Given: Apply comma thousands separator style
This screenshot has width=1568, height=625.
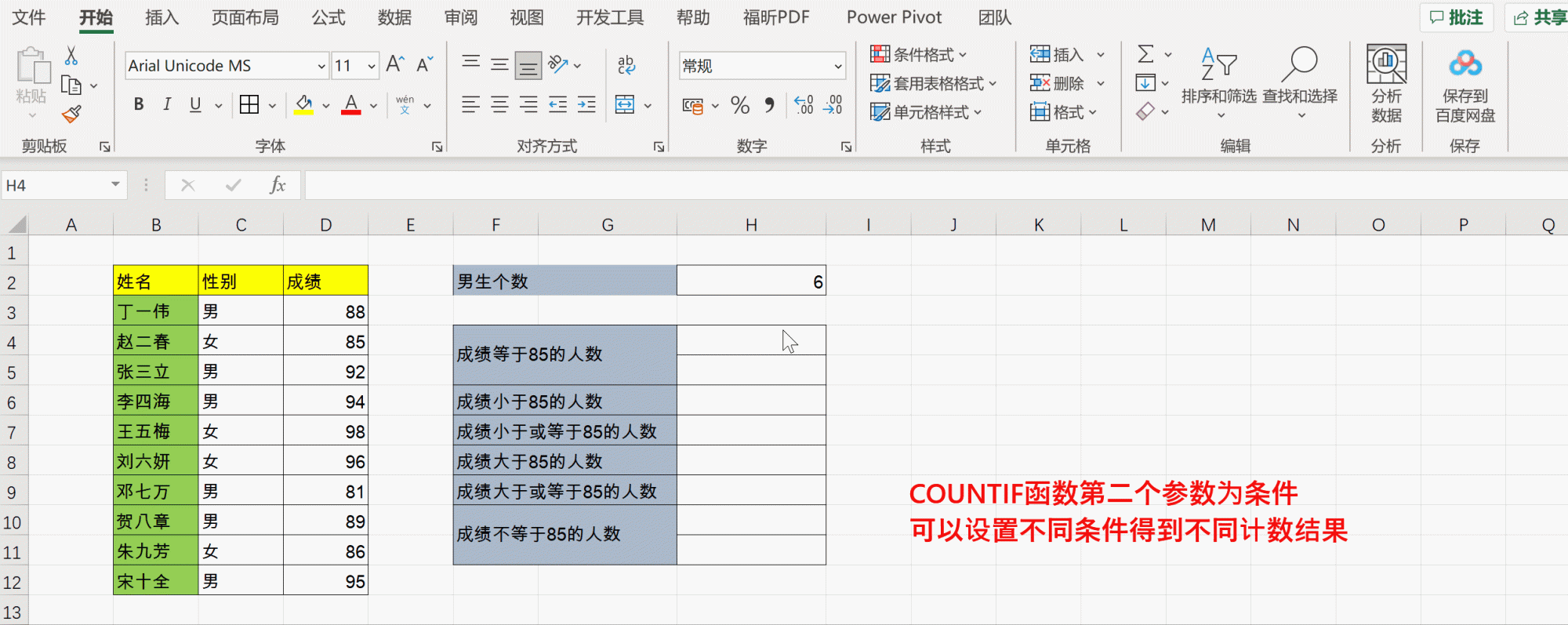Looking at the screenshot, I should [x=769, y=105].
